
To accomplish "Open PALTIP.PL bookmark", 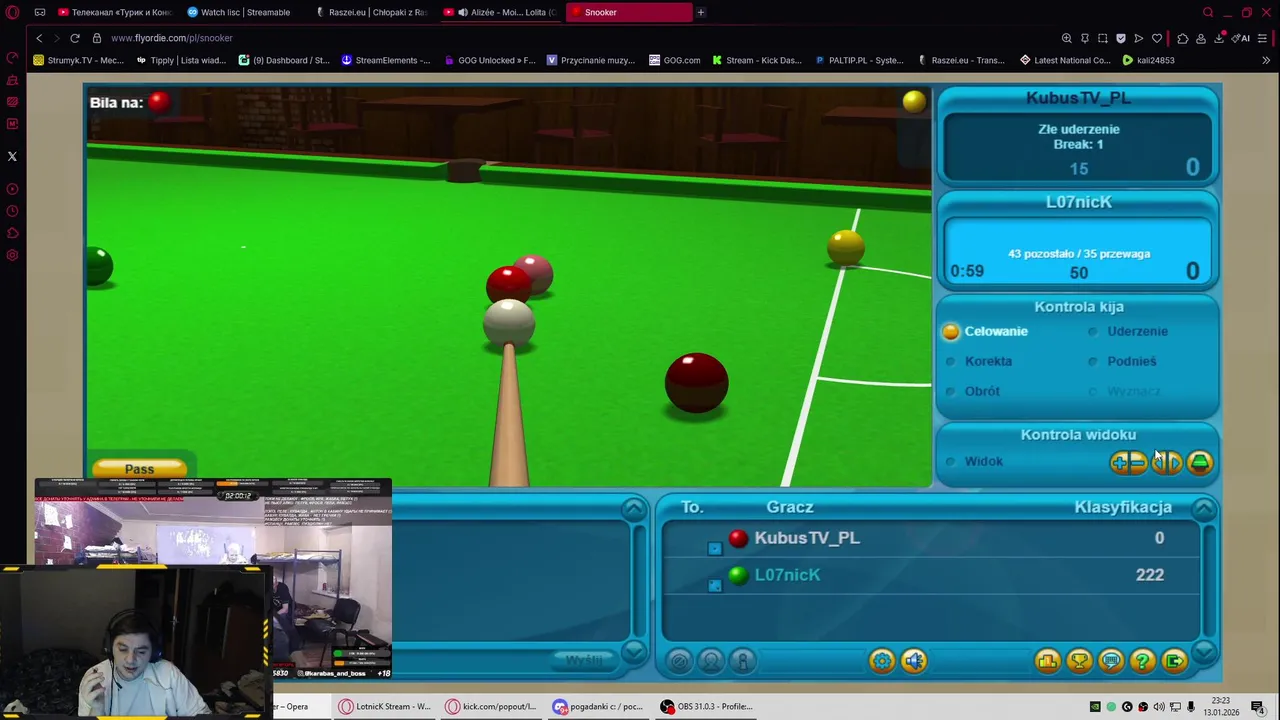I will coord(859,60).
